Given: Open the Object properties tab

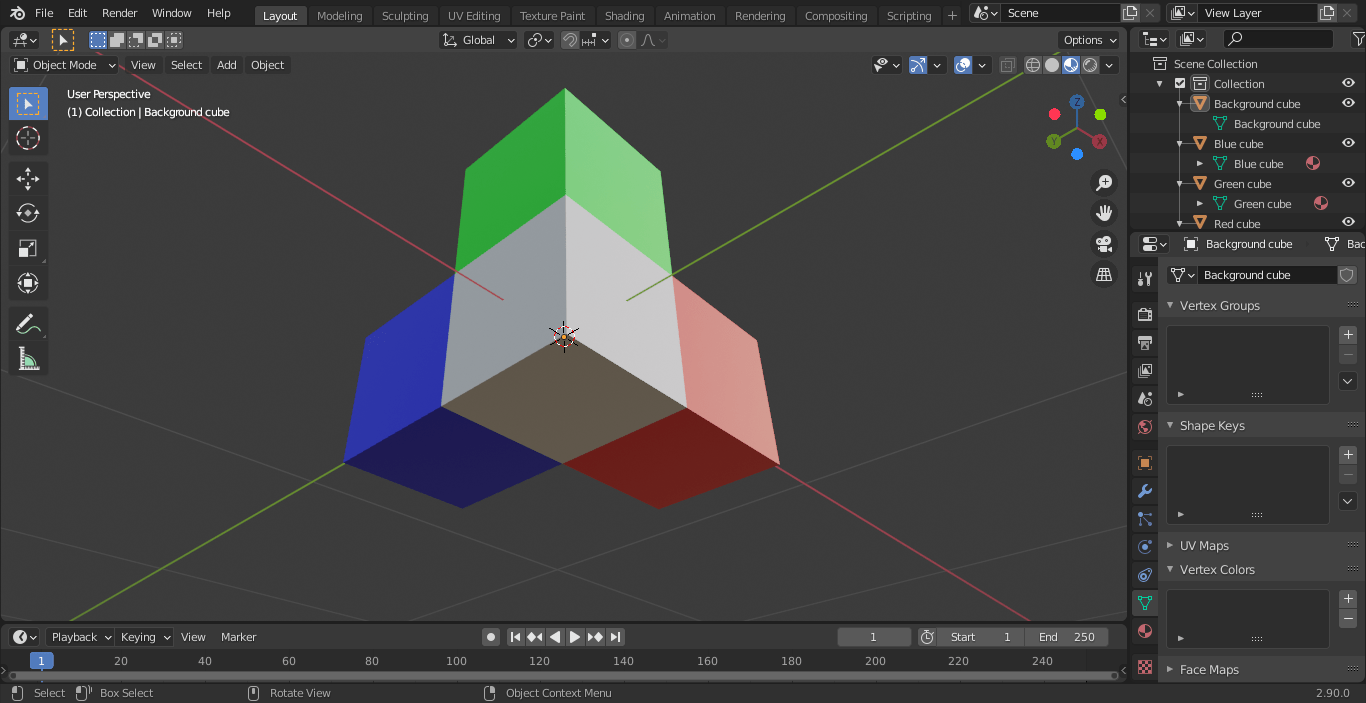Looking at the screenshot, I should click(x=1145, y=463).
